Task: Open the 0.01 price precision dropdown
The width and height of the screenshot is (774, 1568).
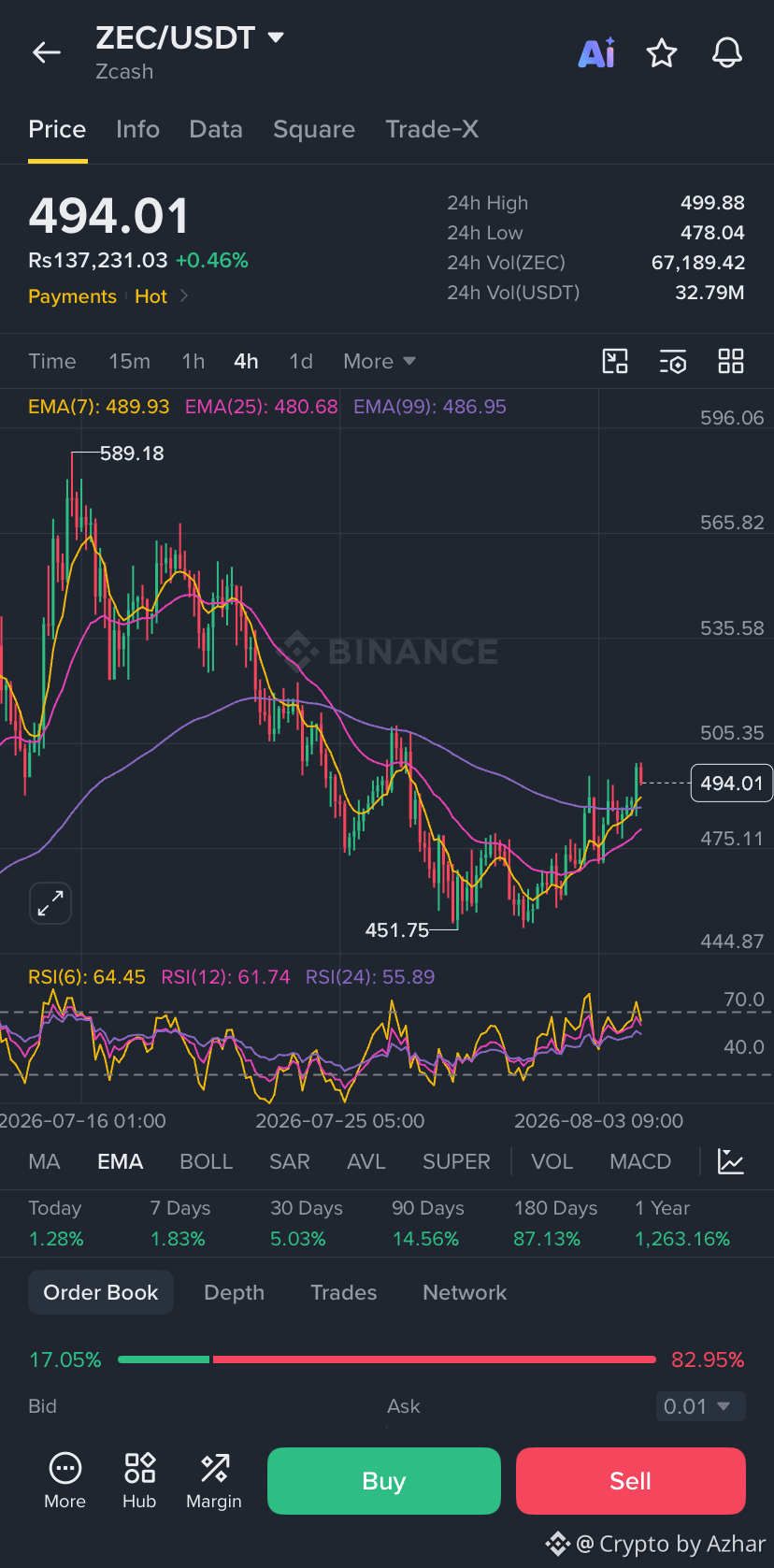Action: 700,1406
